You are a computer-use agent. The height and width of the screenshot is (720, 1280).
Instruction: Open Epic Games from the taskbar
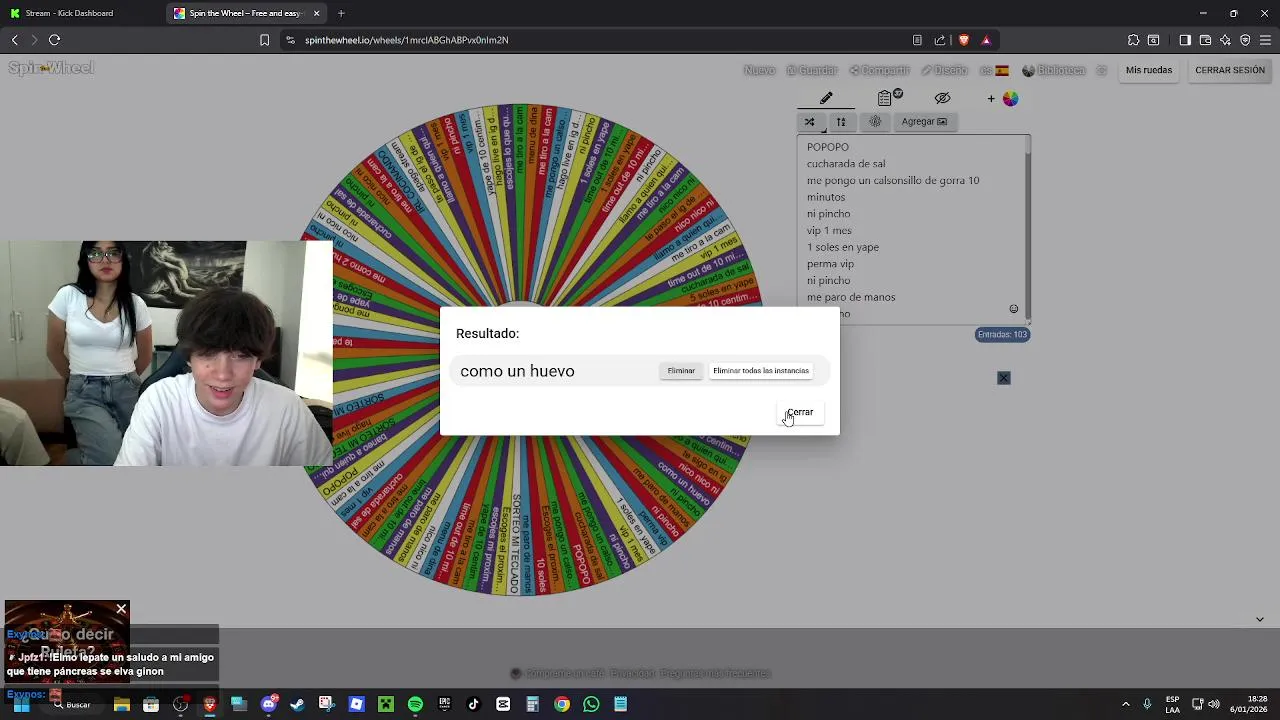pos(444,704)
